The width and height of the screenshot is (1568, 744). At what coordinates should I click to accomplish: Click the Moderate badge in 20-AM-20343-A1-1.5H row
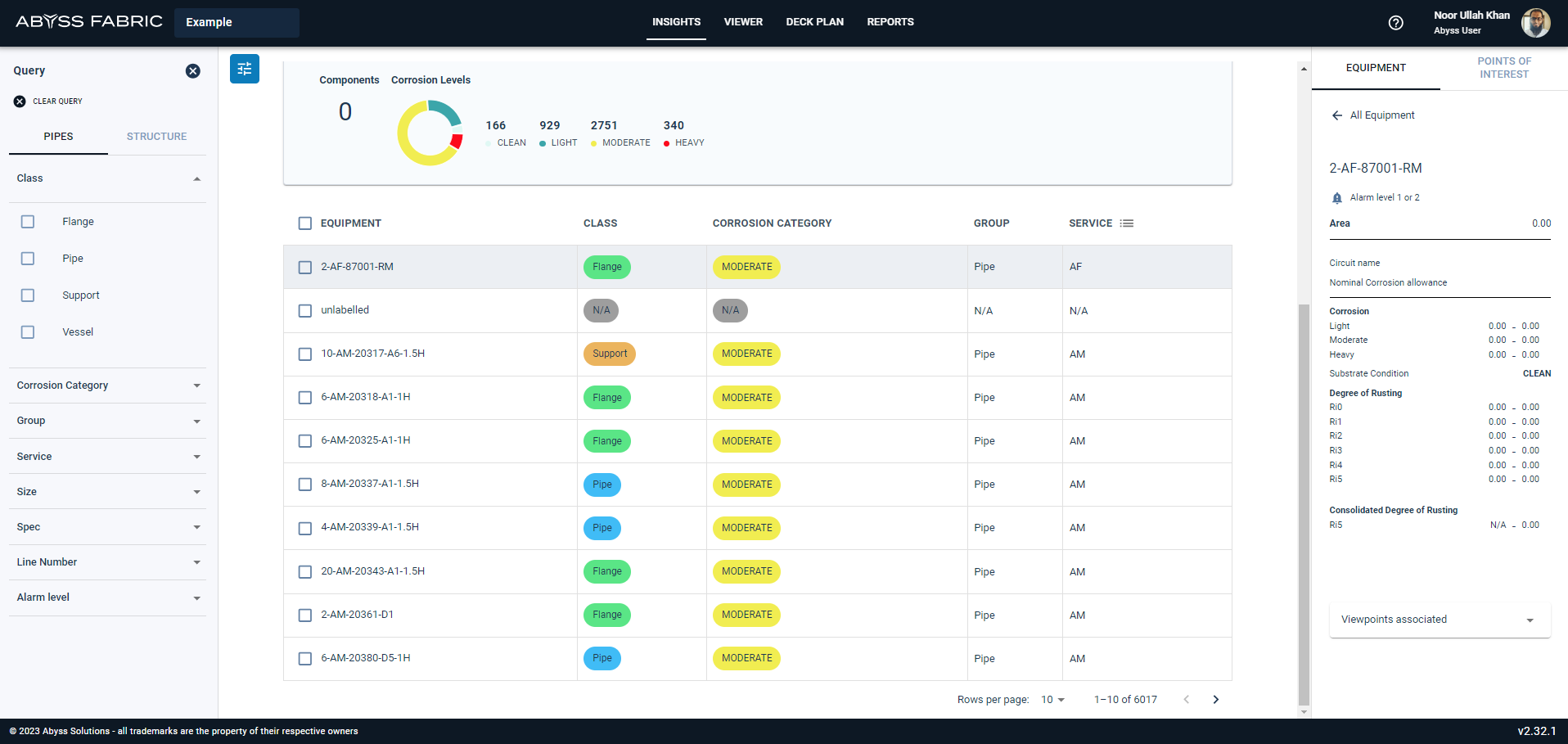[747, 571]
